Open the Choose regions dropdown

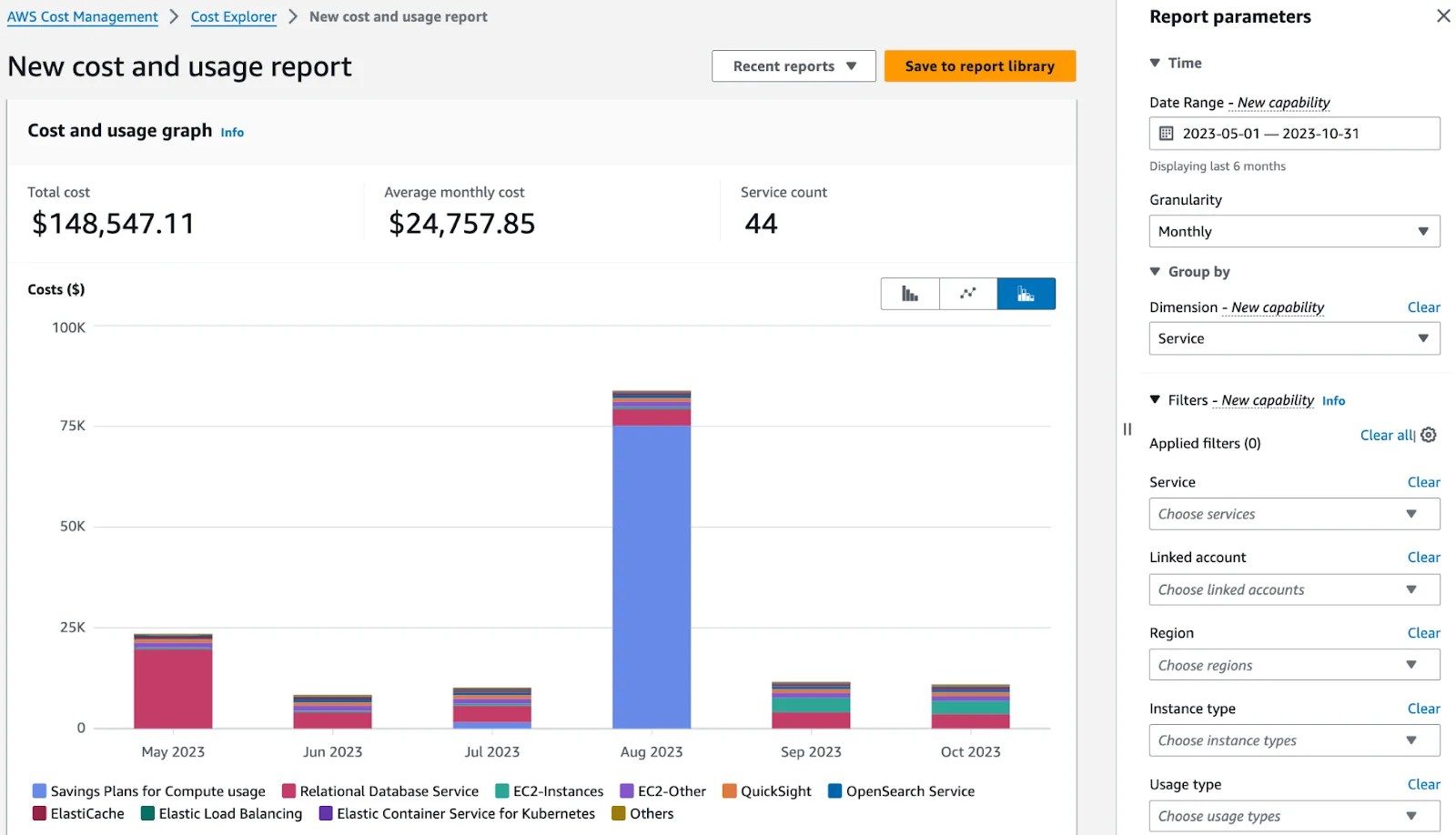[1294, 665]
